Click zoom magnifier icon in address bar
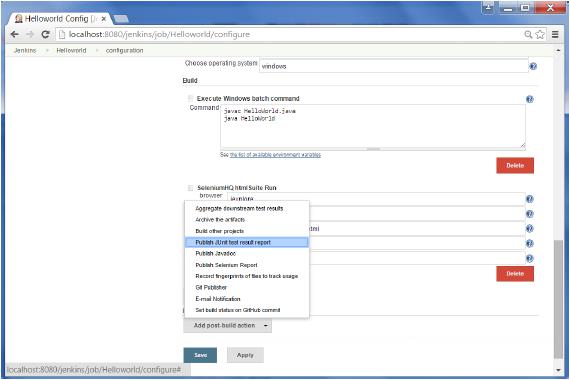Screen dimensions: 570x380 (528, 35)
